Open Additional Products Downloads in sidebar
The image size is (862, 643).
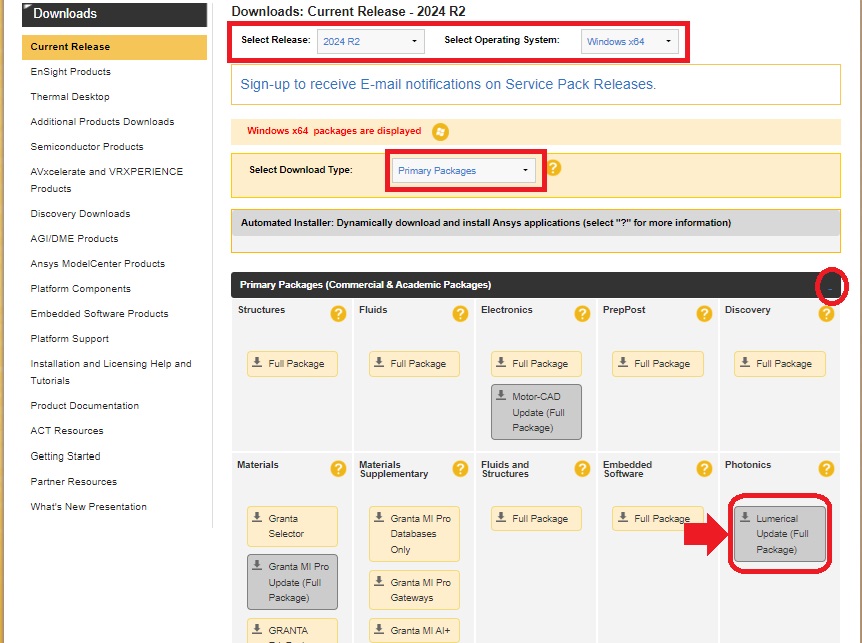(102, 122)
